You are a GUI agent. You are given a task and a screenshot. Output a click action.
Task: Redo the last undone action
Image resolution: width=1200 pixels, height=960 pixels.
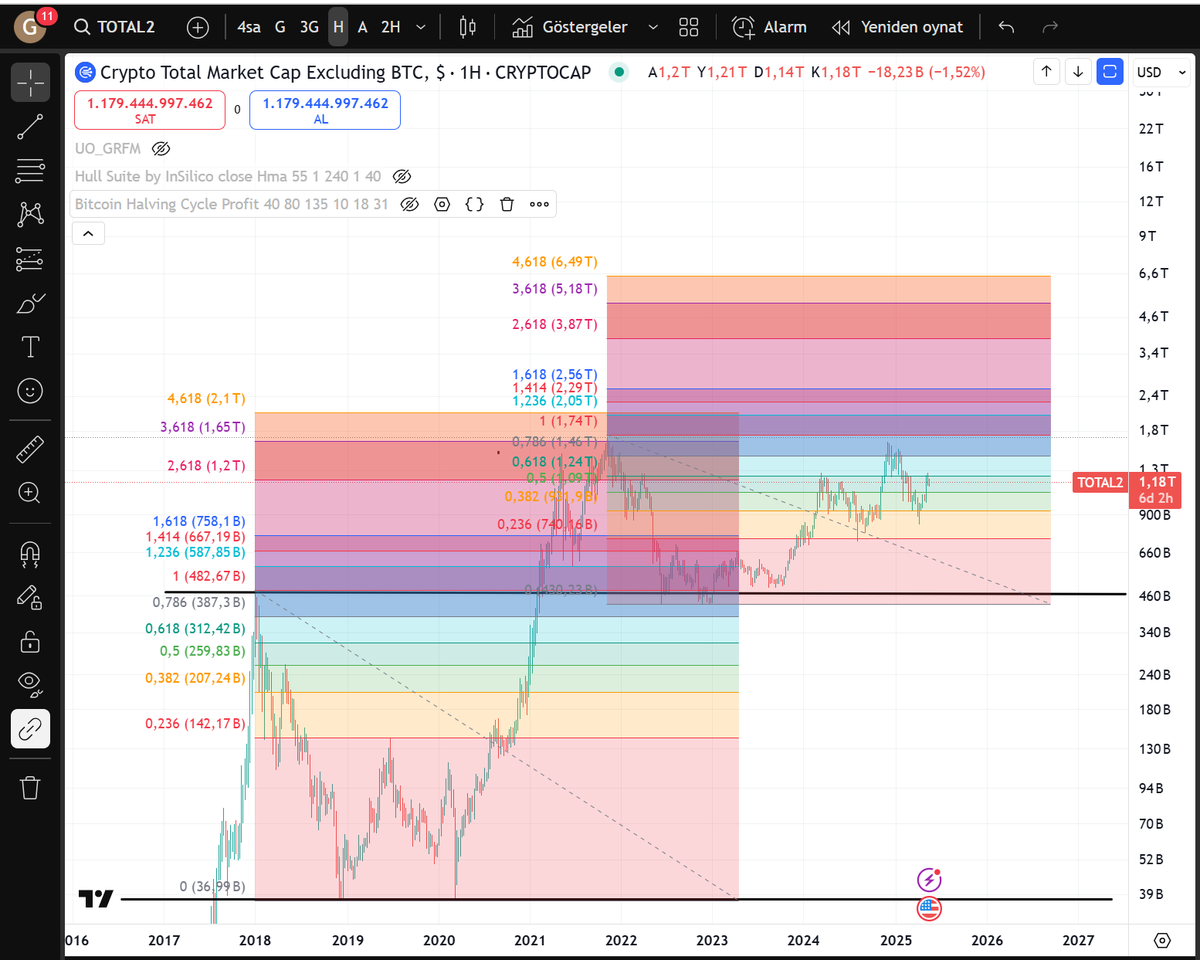pyautogui.click(x=1050, y=27)
